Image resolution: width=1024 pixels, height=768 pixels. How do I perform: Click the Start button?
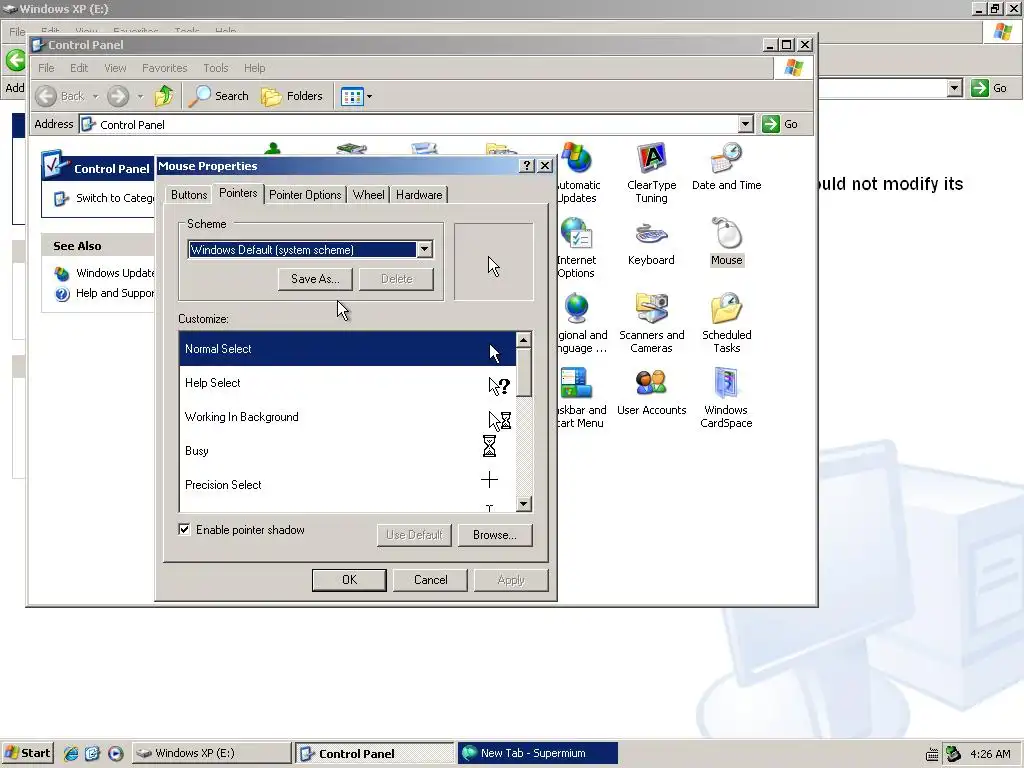27,753
